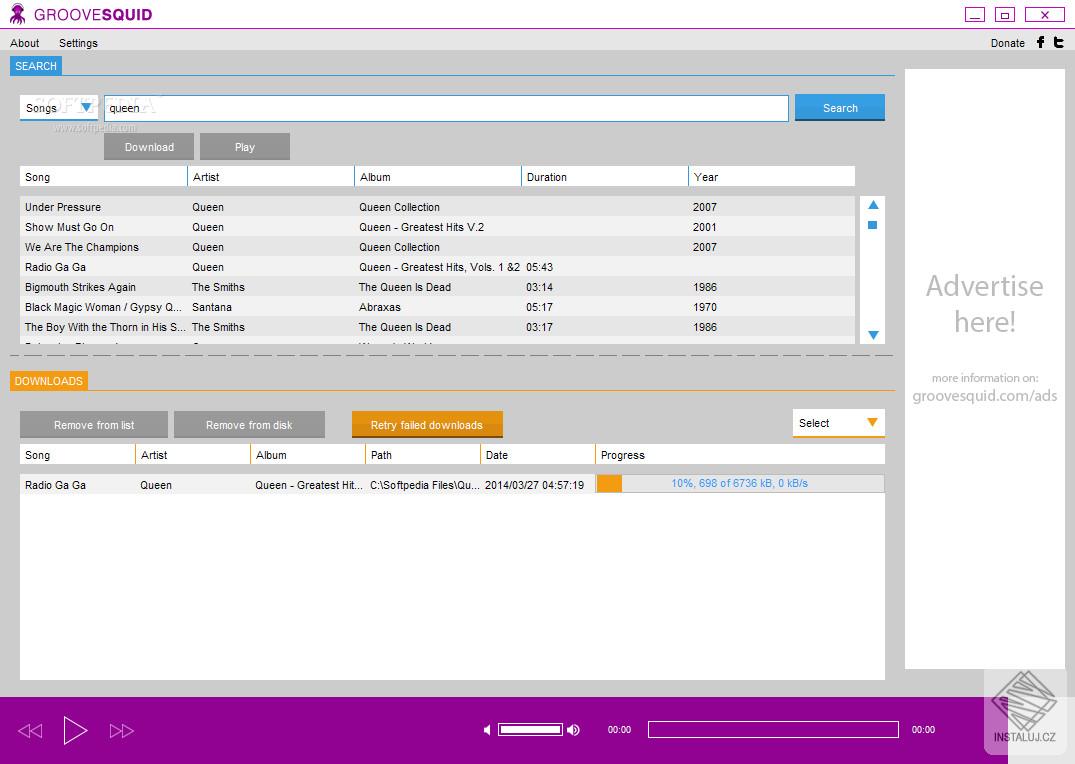
Task: Click Retry failed downloads button
Action: pyautogui.click(x=426, y=425)
